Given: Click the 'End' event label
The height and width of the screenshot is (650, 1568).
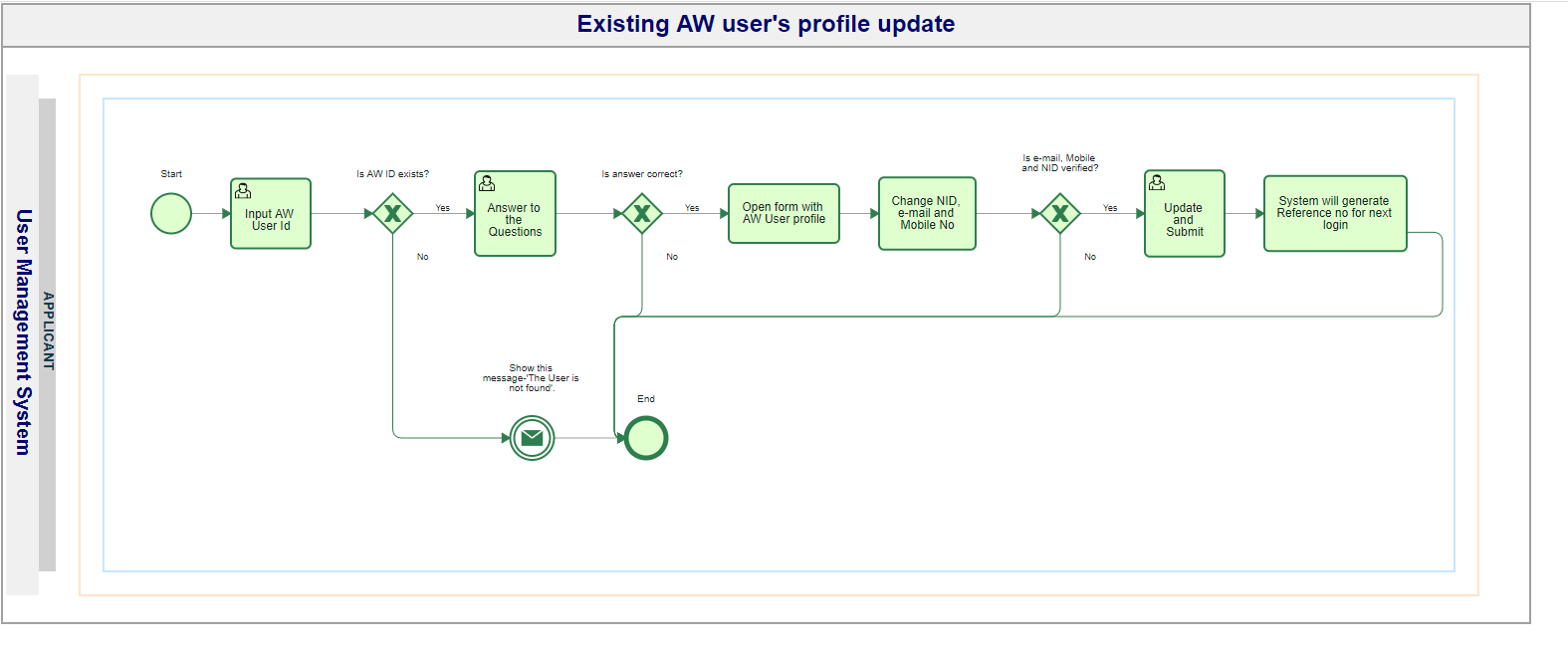Looking at the screenshot, I should (x=646, y=399).
